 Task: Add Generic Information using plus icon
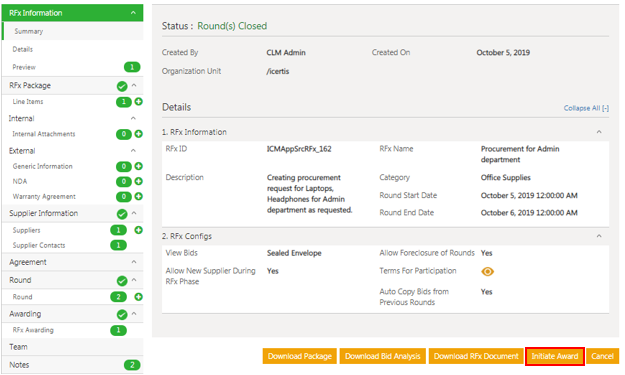point(138,166)
